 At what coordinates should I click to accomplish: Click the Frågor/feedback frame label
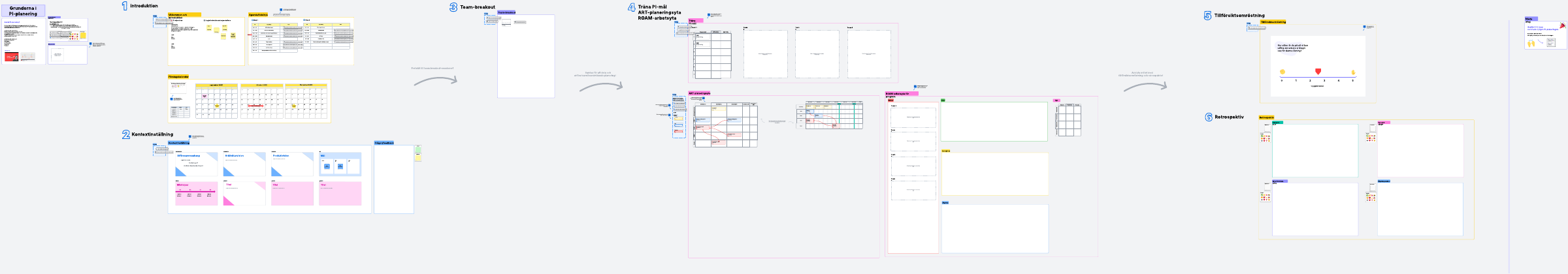(384, 143)
